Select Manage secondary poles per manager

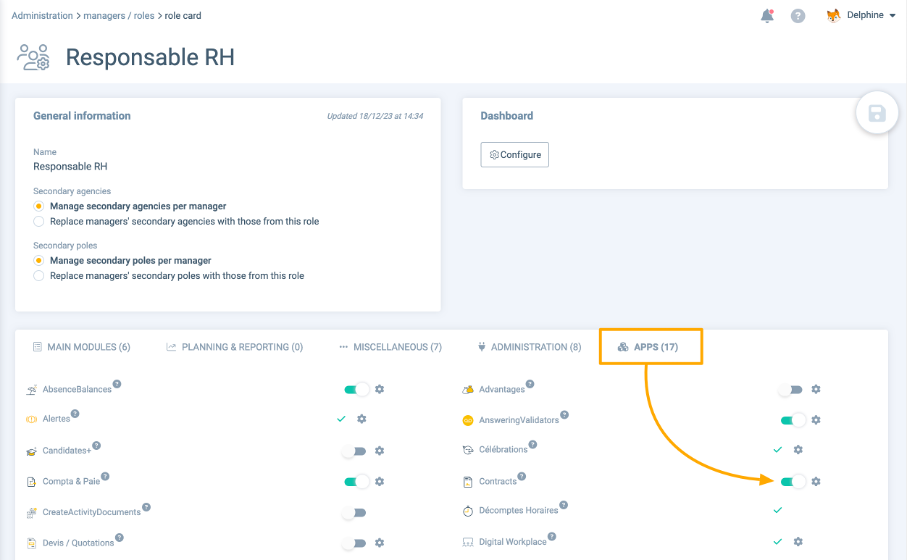39,260
